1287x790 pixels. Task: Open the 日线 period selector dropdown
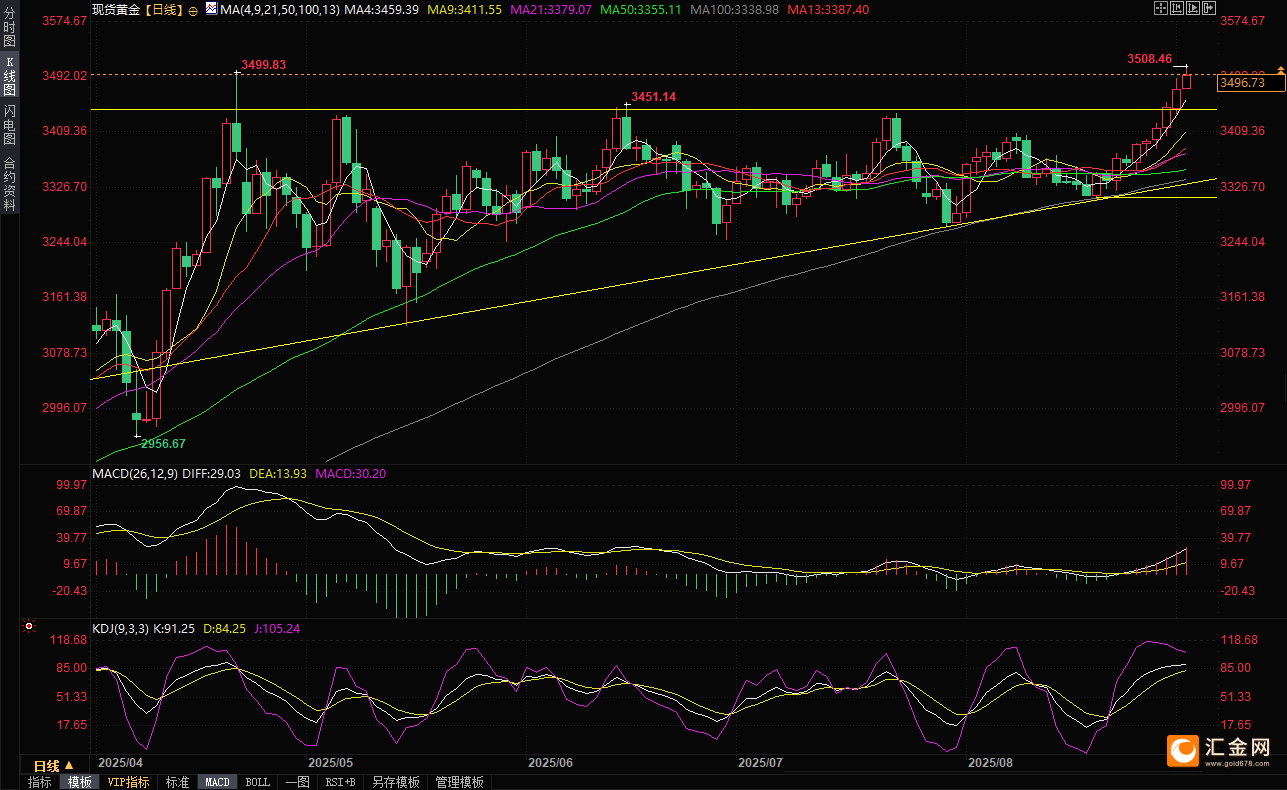[x=54, y=766]
